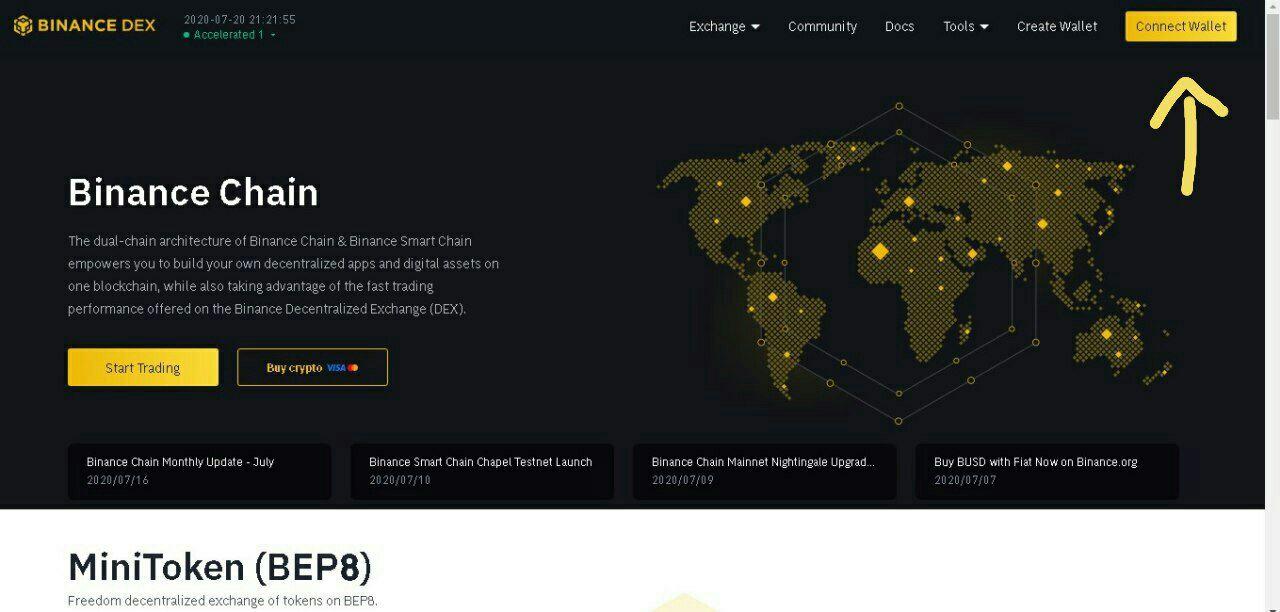Click the Connect Wallet button
Screen dimensions: 1280x612
point(1181,27)
